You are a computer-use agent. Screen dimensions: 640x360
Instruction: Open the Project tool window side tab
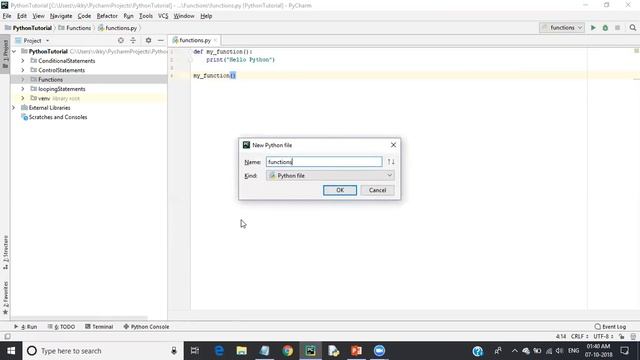(5, 54)
